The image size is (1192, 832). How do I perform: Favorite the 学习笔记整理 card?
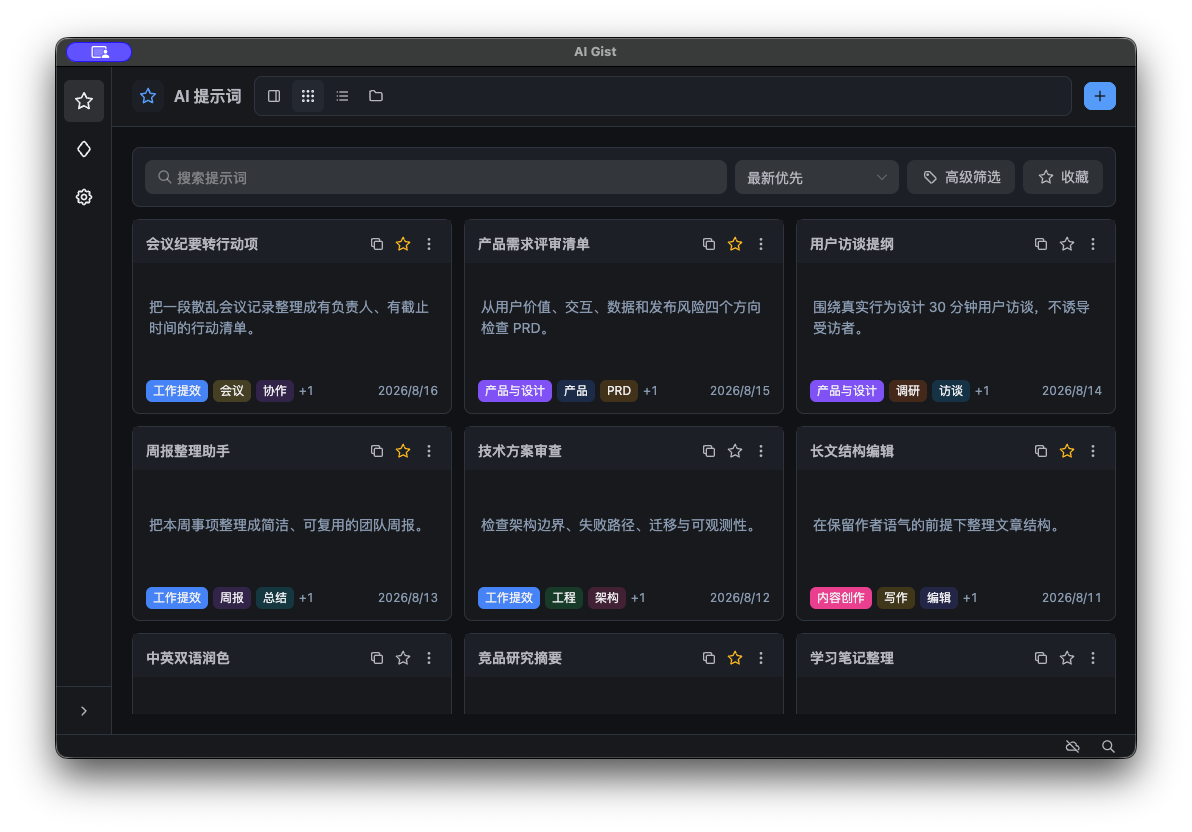pyautogui.click(x=1067, y=658)
